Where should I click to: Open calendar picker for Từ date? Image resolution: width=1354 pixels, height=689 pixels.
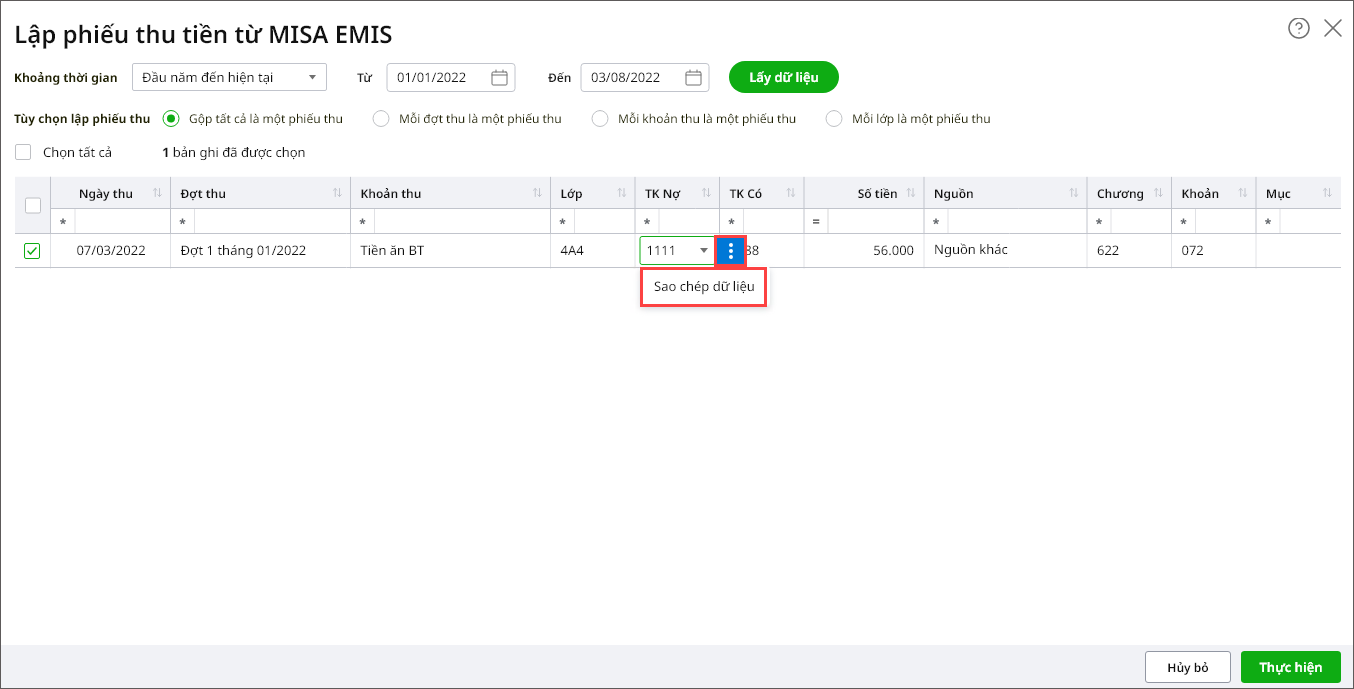[x=500, y=77]
